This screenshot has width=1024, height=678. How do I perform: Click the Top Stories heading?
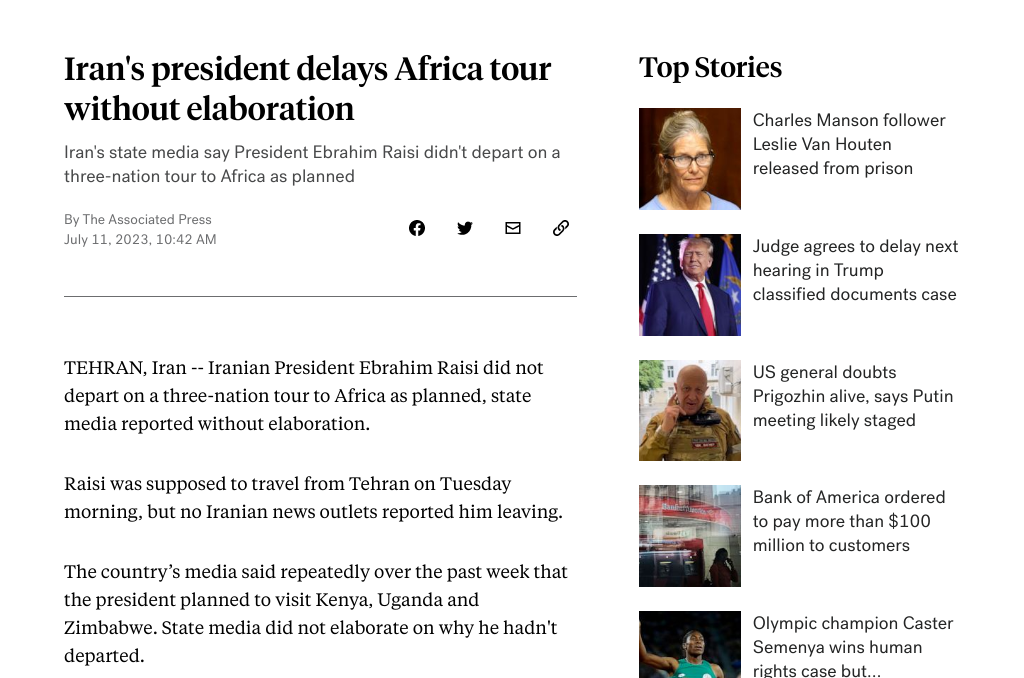click(x=710, y=67)
